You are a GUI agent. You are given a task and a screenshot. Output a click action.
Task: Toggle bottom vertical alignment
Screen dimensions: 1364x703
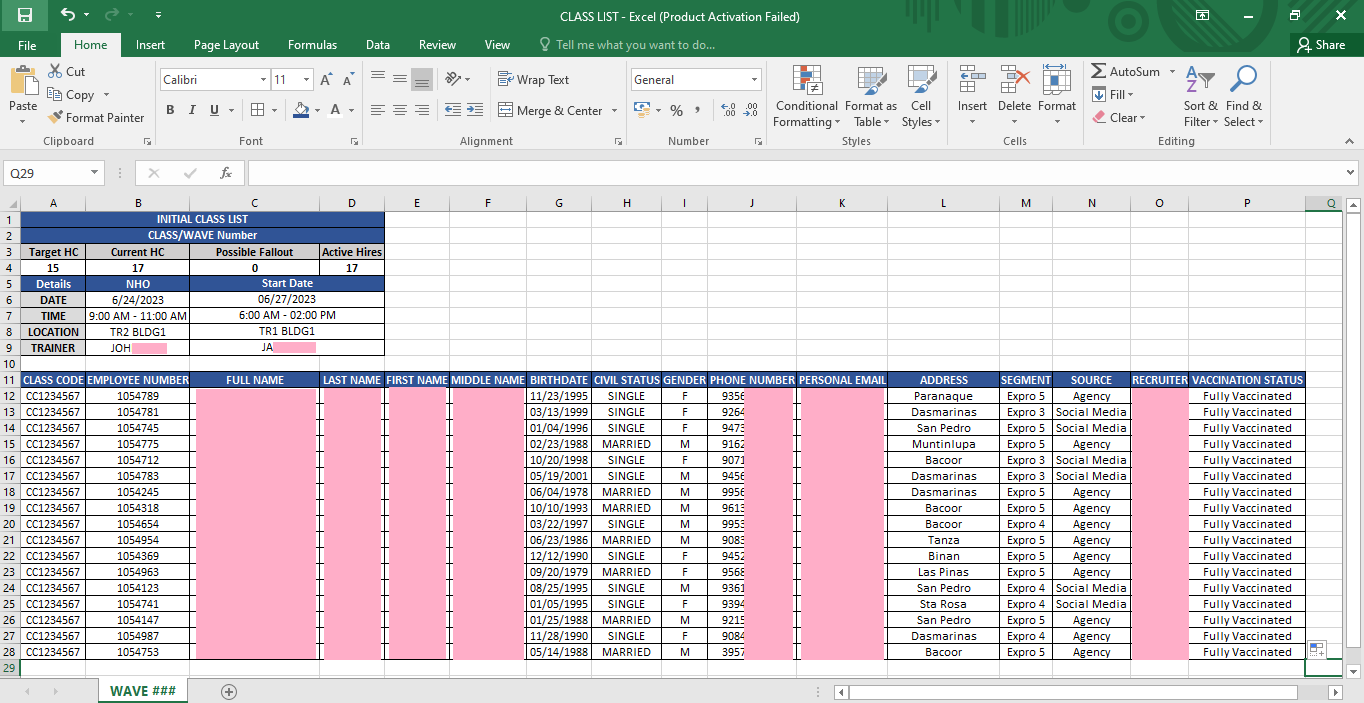point(421,78)
